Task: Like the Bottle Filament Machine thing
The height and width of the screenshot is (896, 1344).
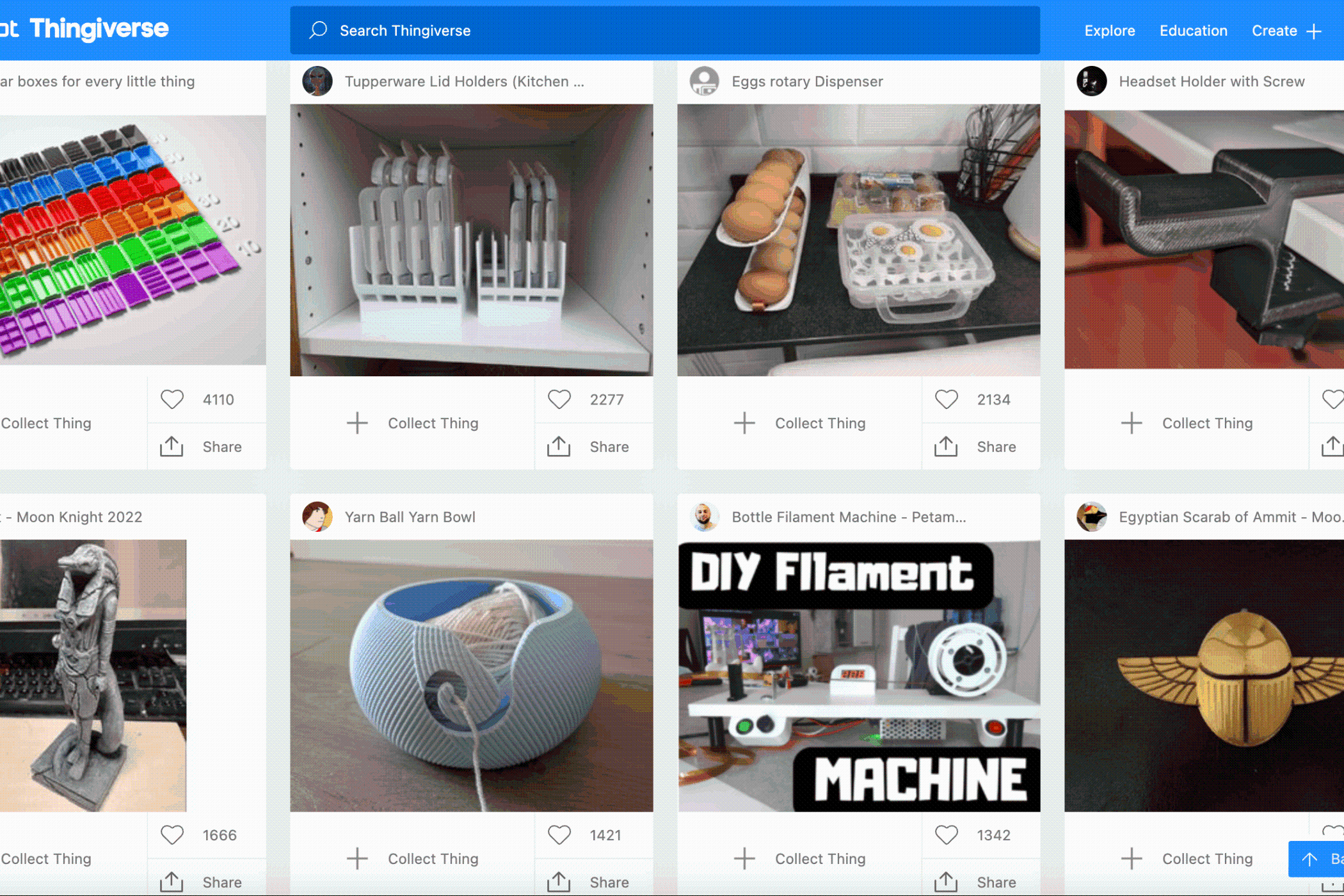Action: [946, 835]
